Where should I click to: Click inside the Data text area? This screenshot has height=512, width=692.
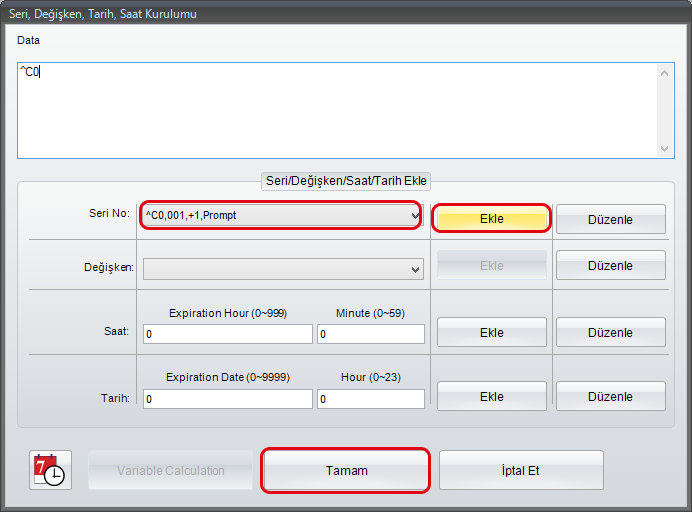(x=330, y=110)
